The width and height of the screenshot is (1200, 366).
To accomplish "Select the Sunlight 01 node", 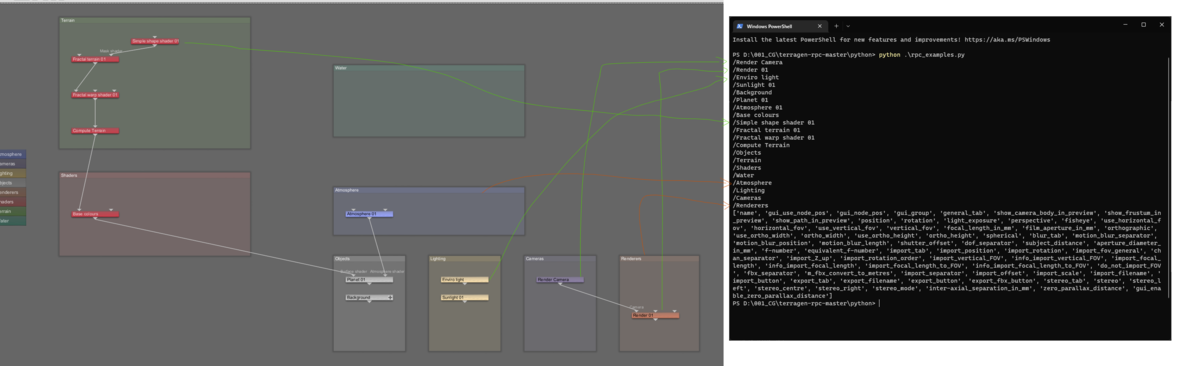I will click(x=464, y=297).
